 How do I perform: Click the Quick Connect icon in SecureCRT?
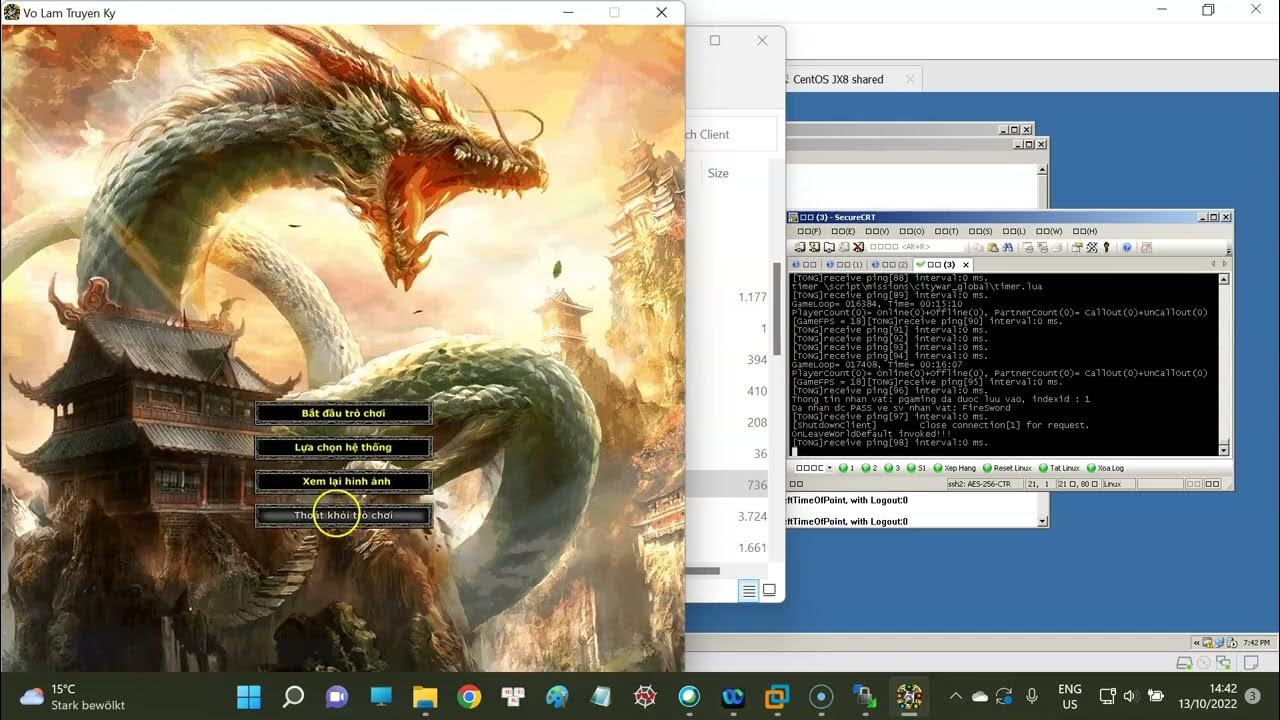point(814,247)
